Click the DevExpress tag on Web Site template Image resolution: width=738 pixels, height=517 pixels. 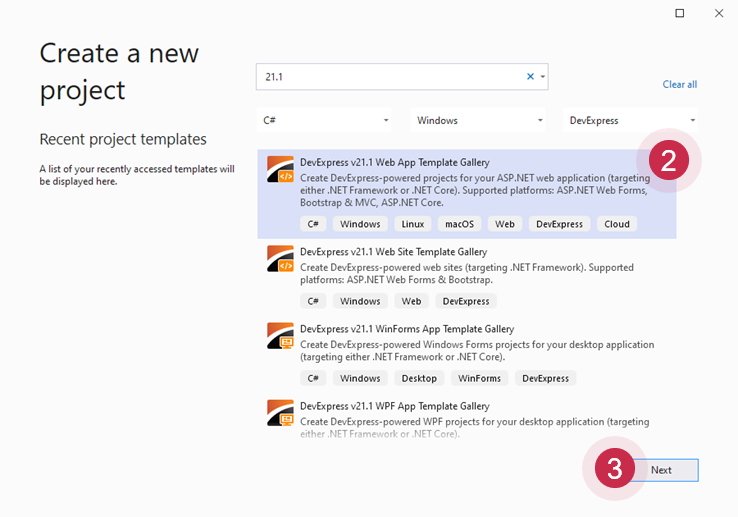point(465,301)
